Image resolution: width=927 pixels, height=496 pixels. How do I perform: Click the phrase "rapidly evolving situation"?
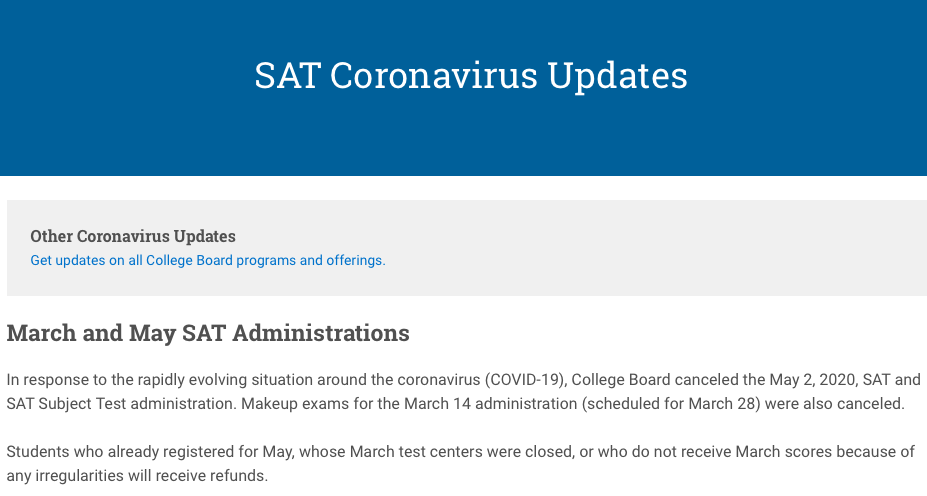237,380
